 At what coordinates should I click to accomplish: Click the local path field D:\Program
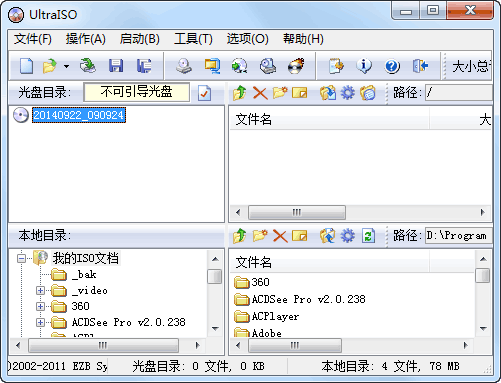click(x=459, y=236)
